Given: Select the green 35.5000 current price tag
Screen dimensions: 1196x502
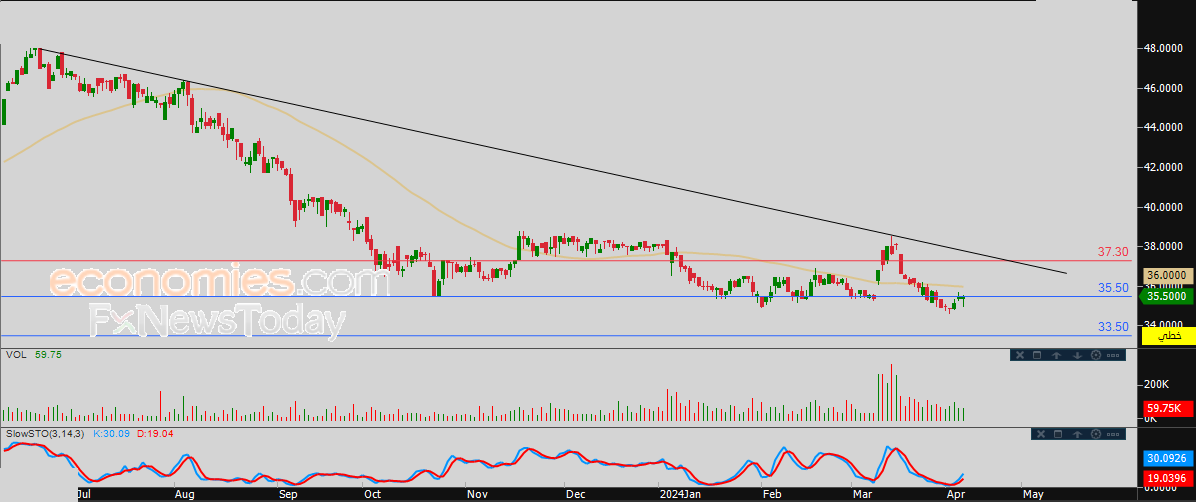Looking at the screenshot, I should point(1165,297).
